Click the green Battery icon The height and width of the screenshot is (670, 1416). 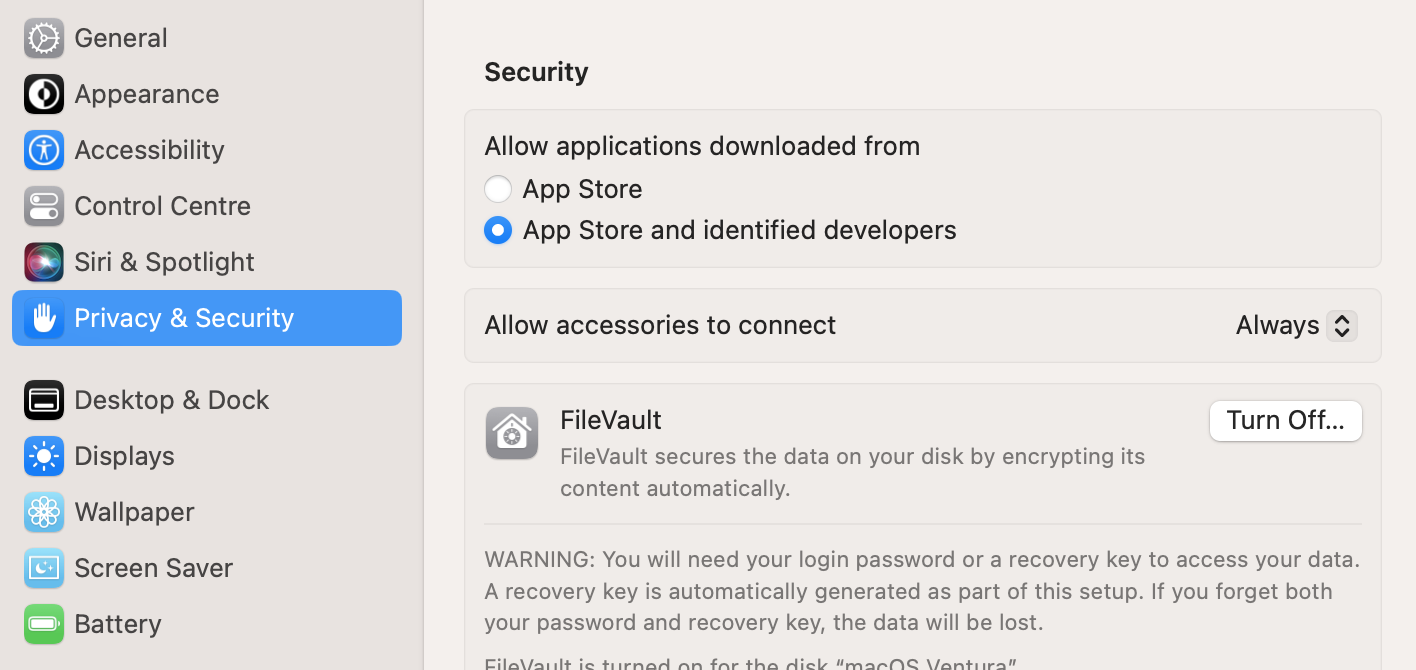point(44,624)
